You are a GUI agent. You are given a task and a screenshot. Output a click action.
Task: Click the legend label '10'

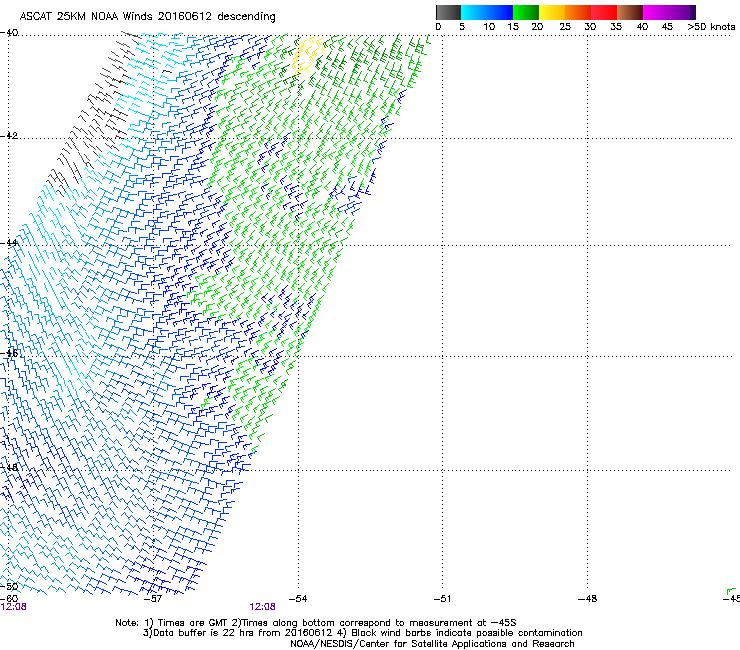tap(489, 27)
